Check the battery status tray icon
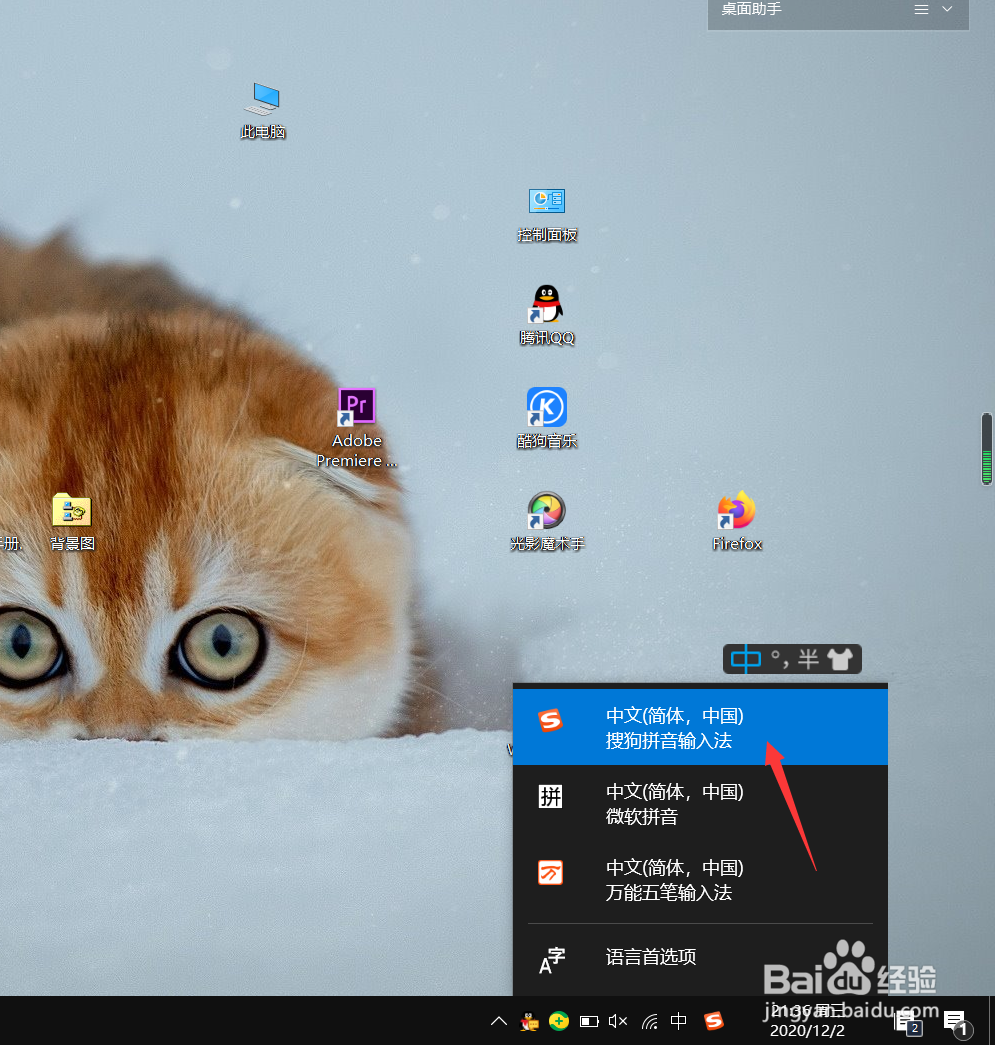Viewport: 995px width, 1045px height. (589, 1021)
